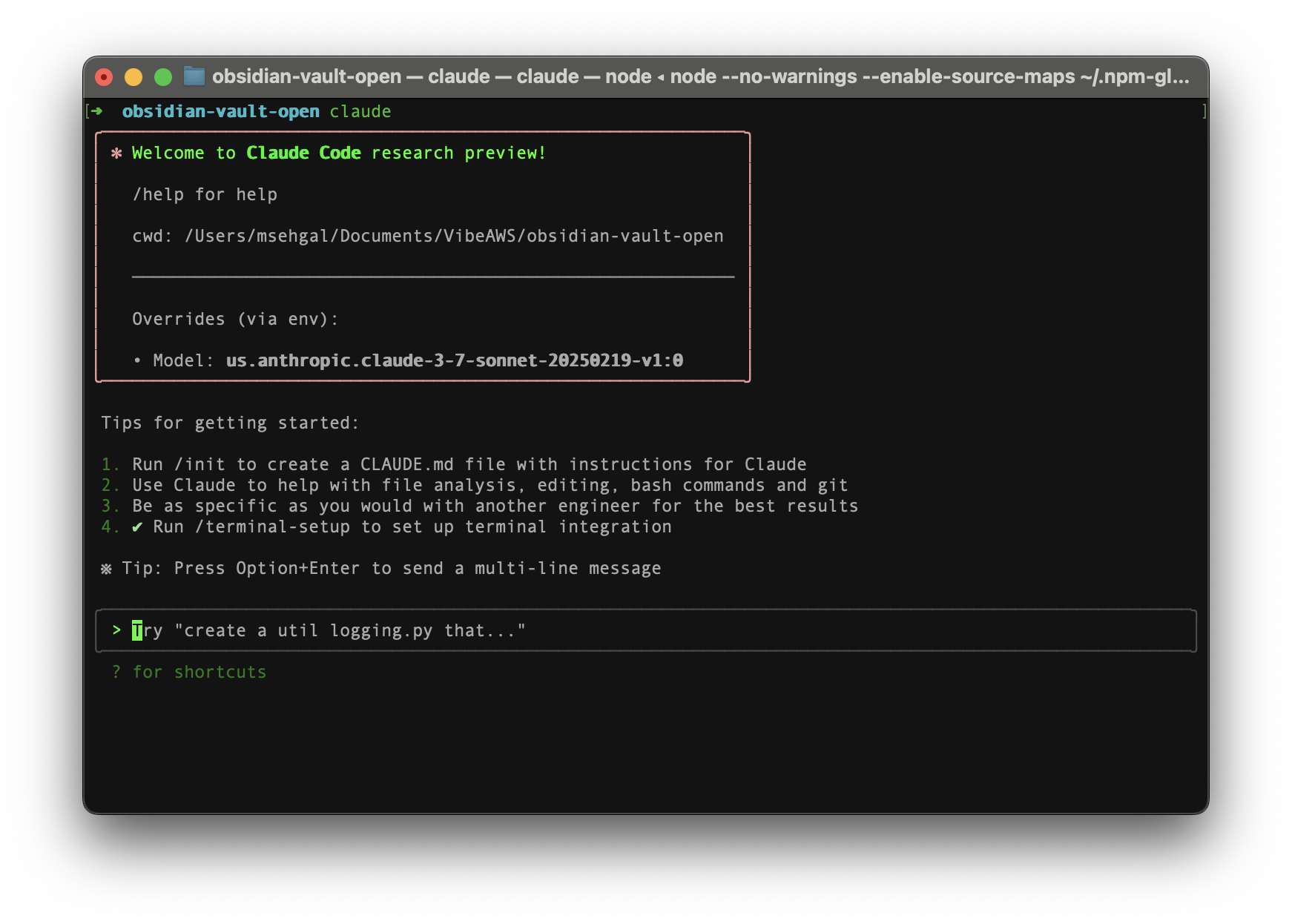Click the '/help for help' text
Screen dimensions: 1292x924
(205, 194)
